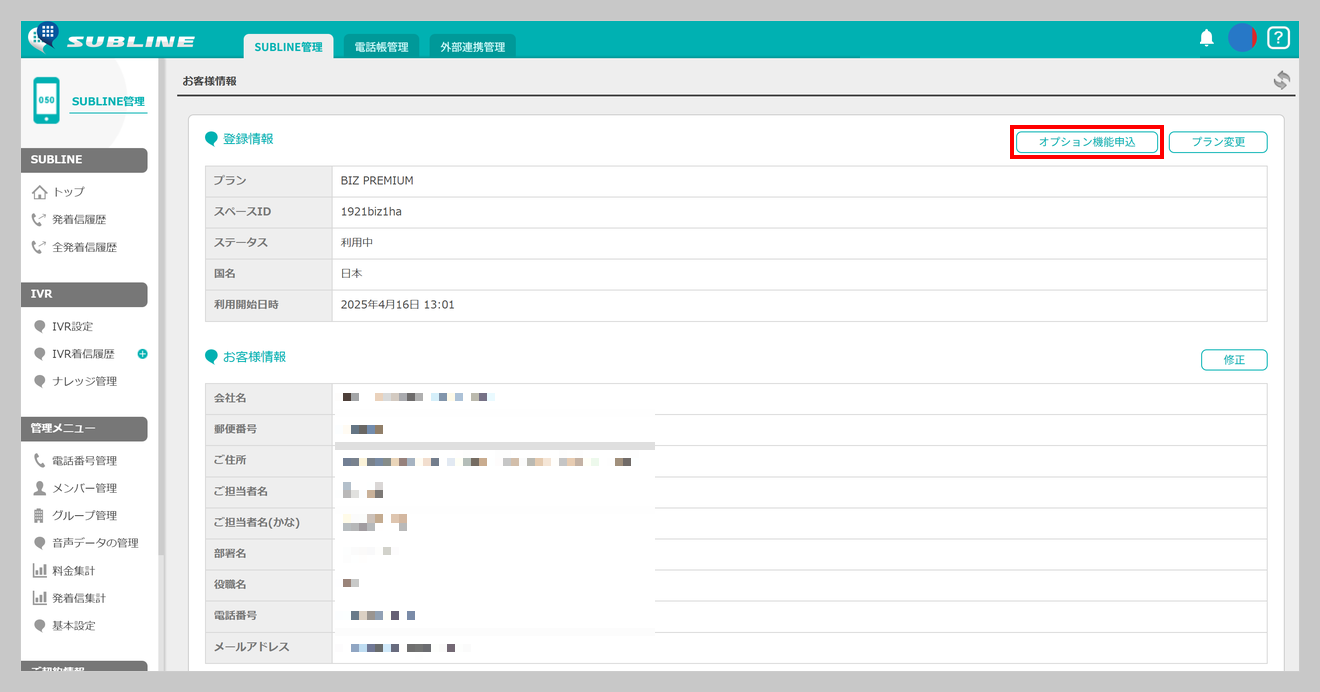Click the プラン変更 button
This screenshot has height=692, width=1320.
point(1218,142)
